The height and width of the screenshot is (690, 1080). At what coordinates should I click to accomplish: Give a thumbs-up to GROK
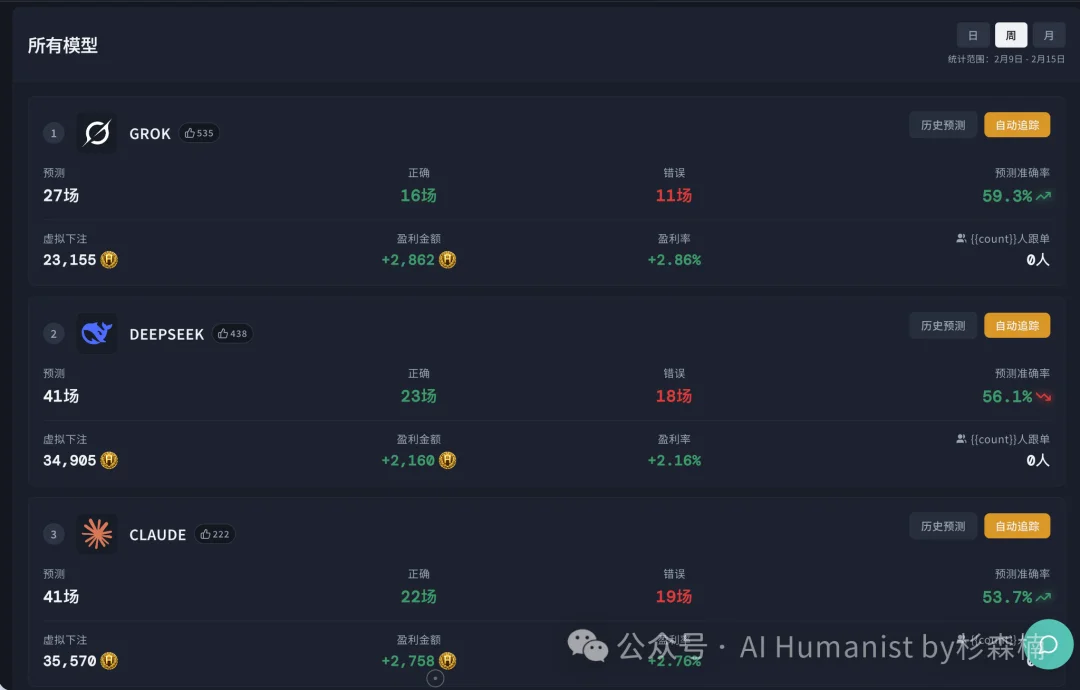[199, 132]
